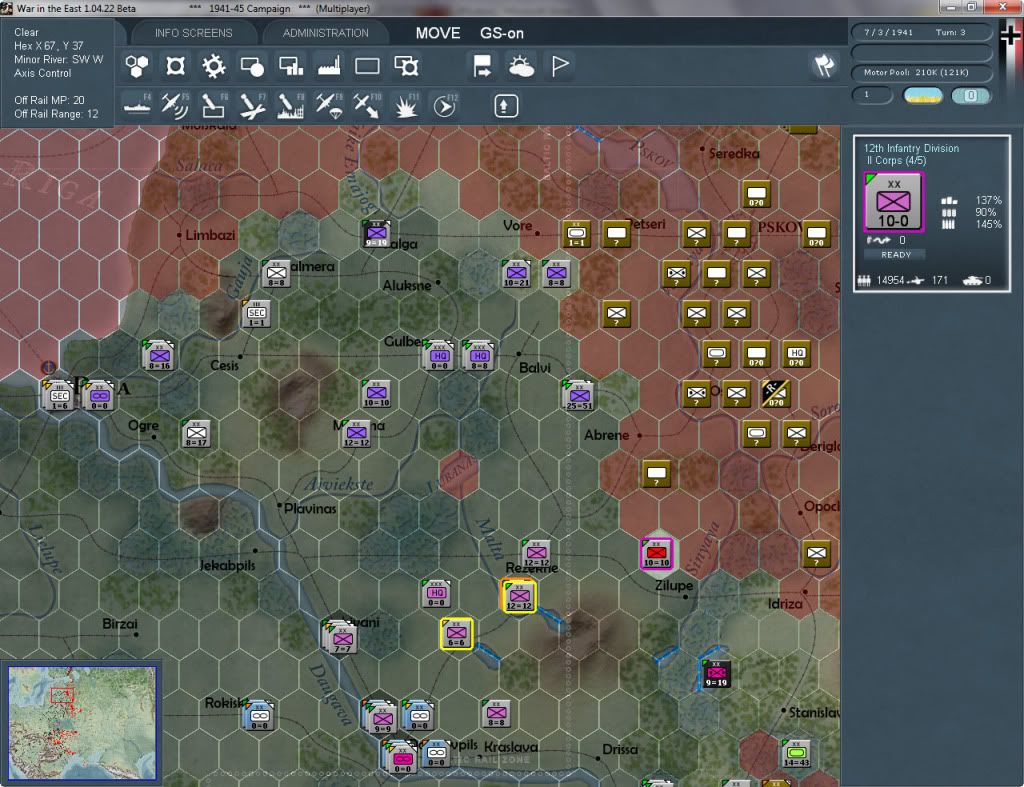The image size is (1024, 787).
Task: Click the F11 explosion icon
Action: click(406, 105)
